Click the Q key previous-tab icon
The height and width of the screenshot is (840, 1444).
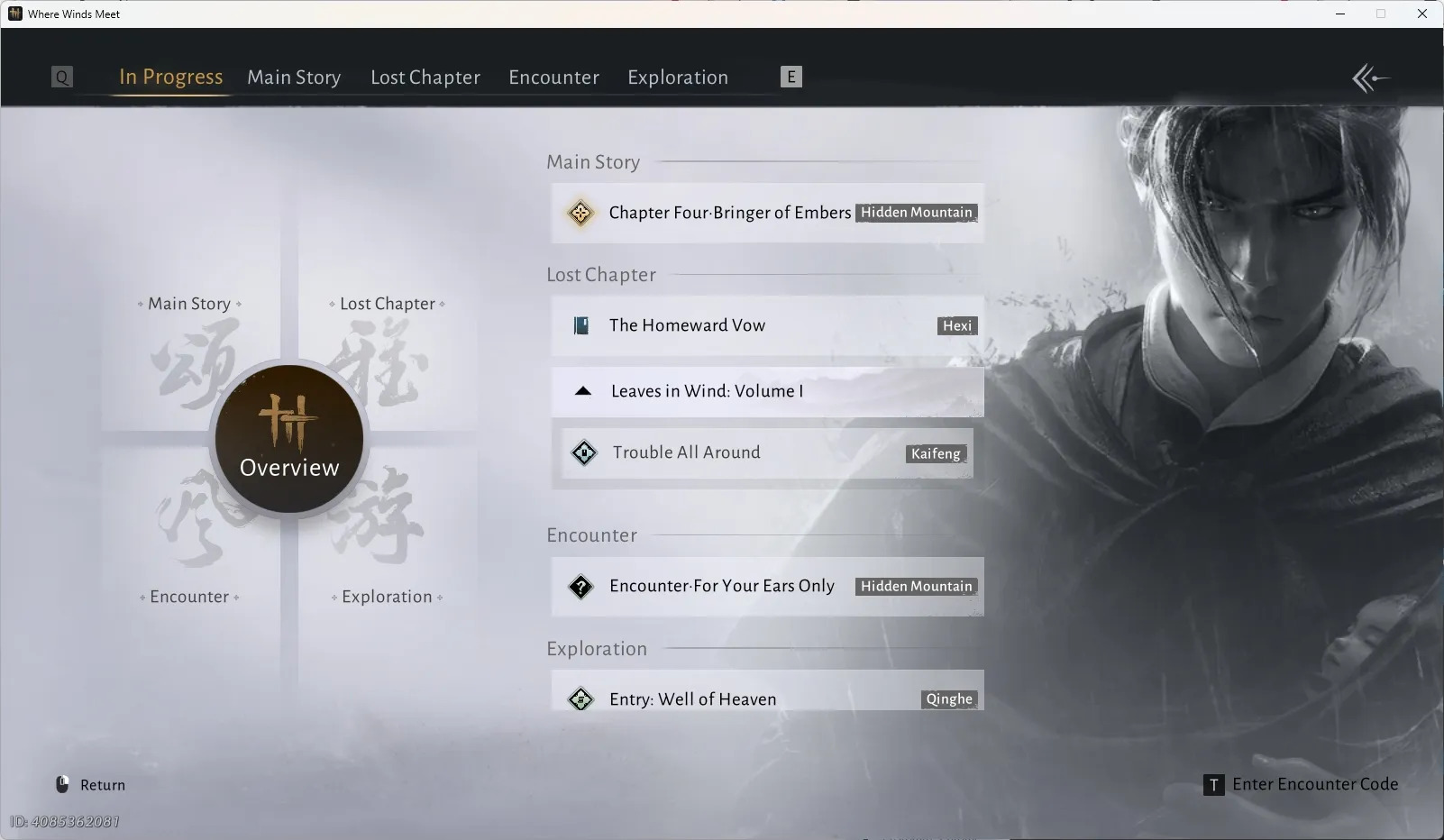point(62,77)
